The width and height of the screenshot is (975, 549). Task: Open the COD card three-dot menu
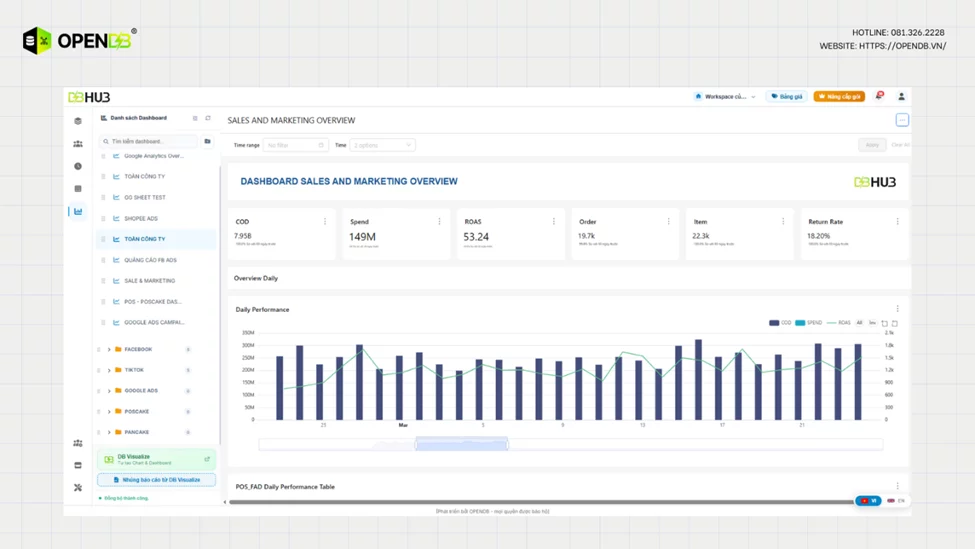[x=325, y=221]
